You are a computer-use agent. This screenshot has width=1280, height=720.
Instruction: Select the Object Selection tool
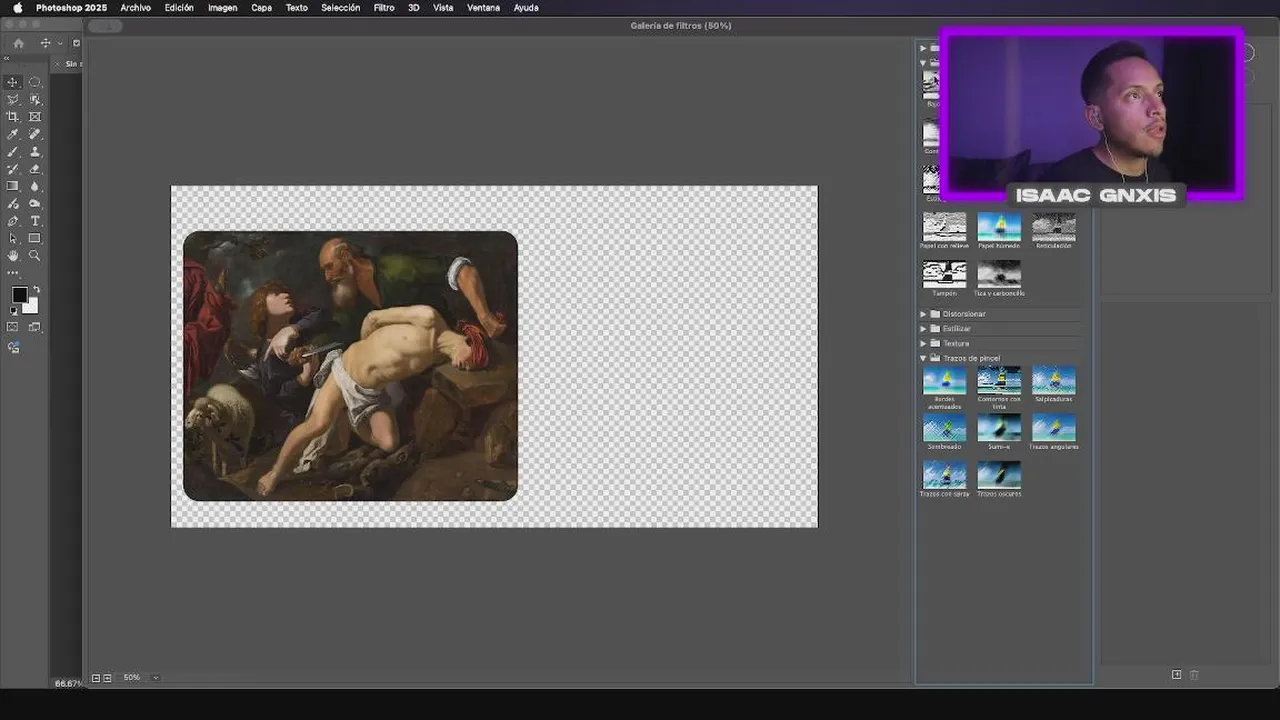(35, 99)
